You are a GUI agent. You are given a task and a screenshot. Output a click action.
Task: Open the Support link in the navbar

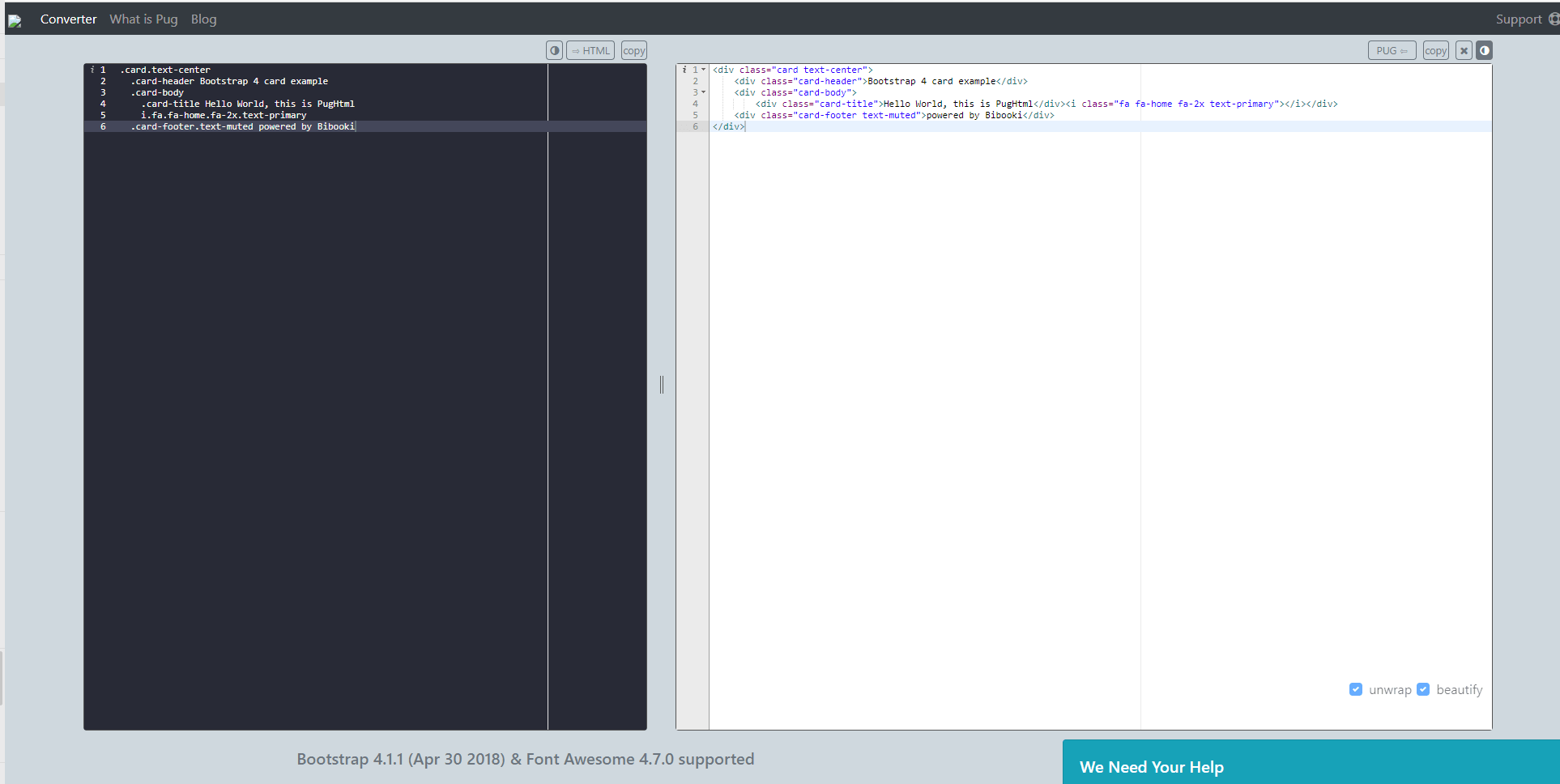click(1518, 19)
